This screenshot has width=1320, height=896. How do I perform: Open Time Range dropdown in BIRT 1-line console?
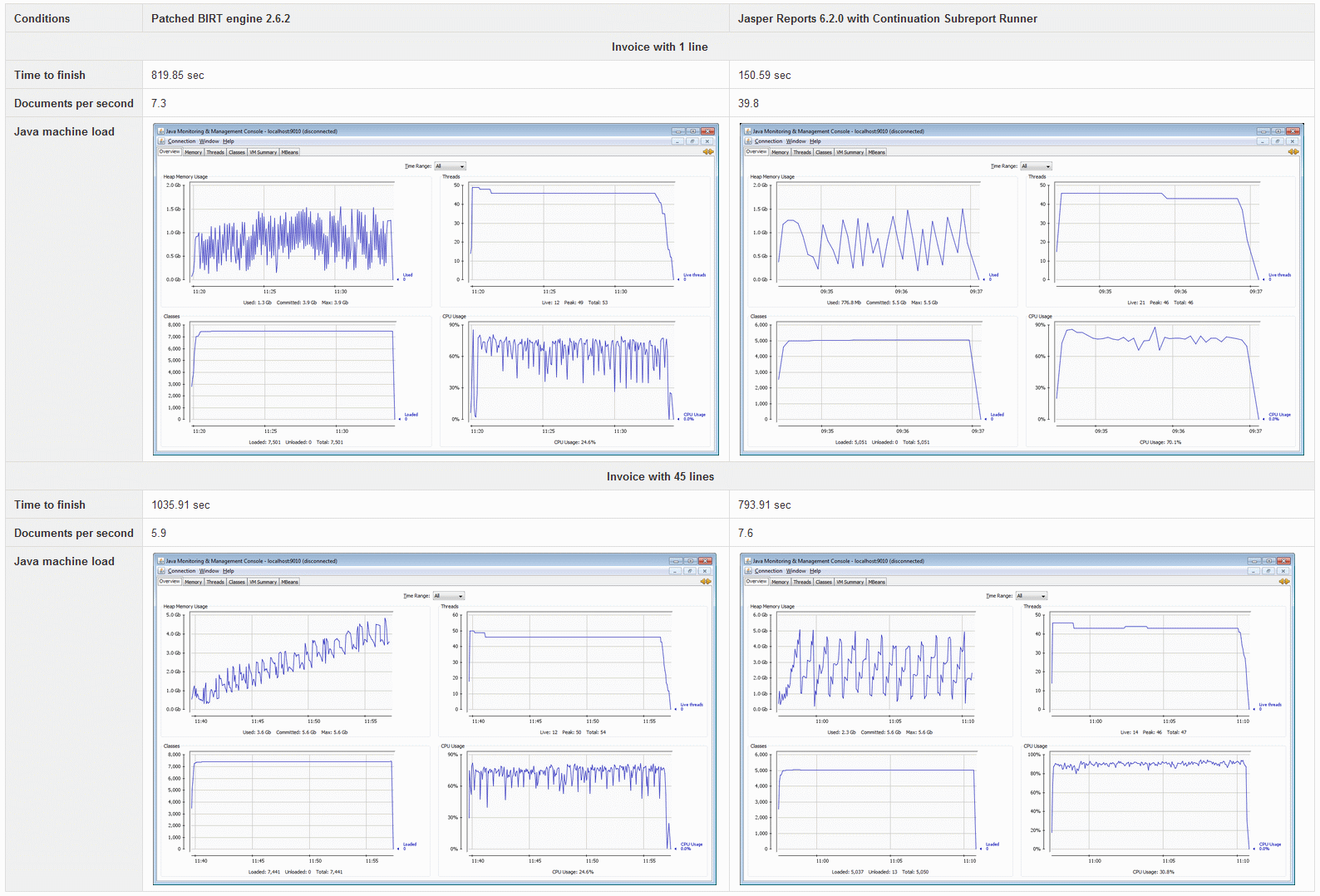tap(450, 166)
